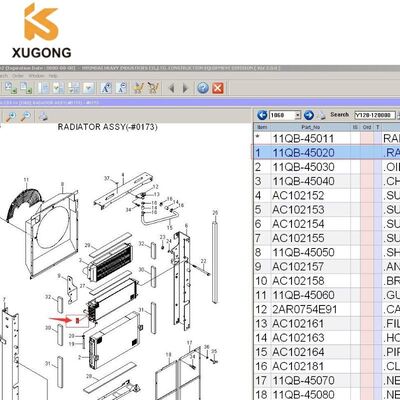Click the checklist page toolbar icon

(58, 88)
